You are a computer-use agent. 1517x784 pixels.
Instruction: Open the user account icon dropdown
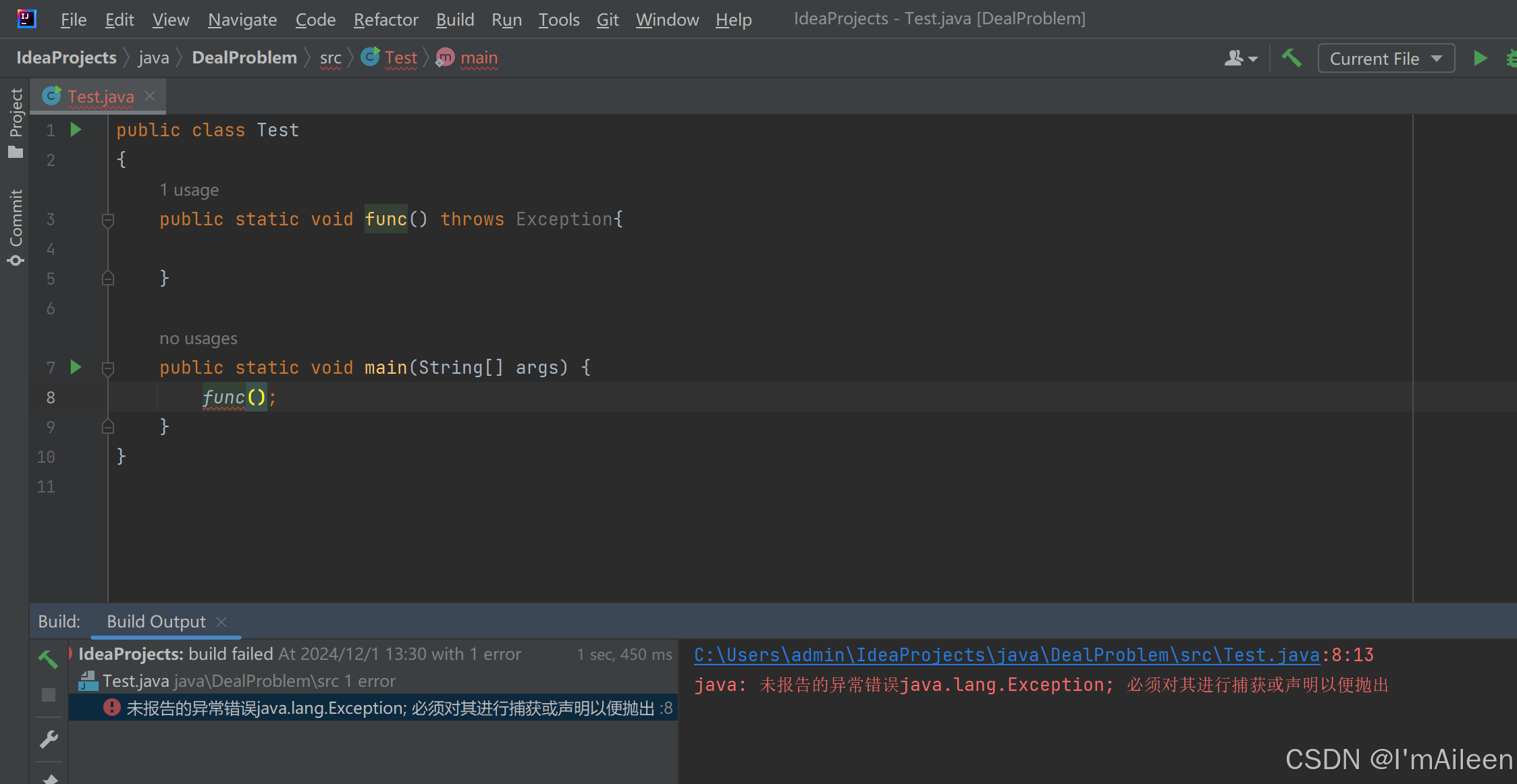(1240, 59)
